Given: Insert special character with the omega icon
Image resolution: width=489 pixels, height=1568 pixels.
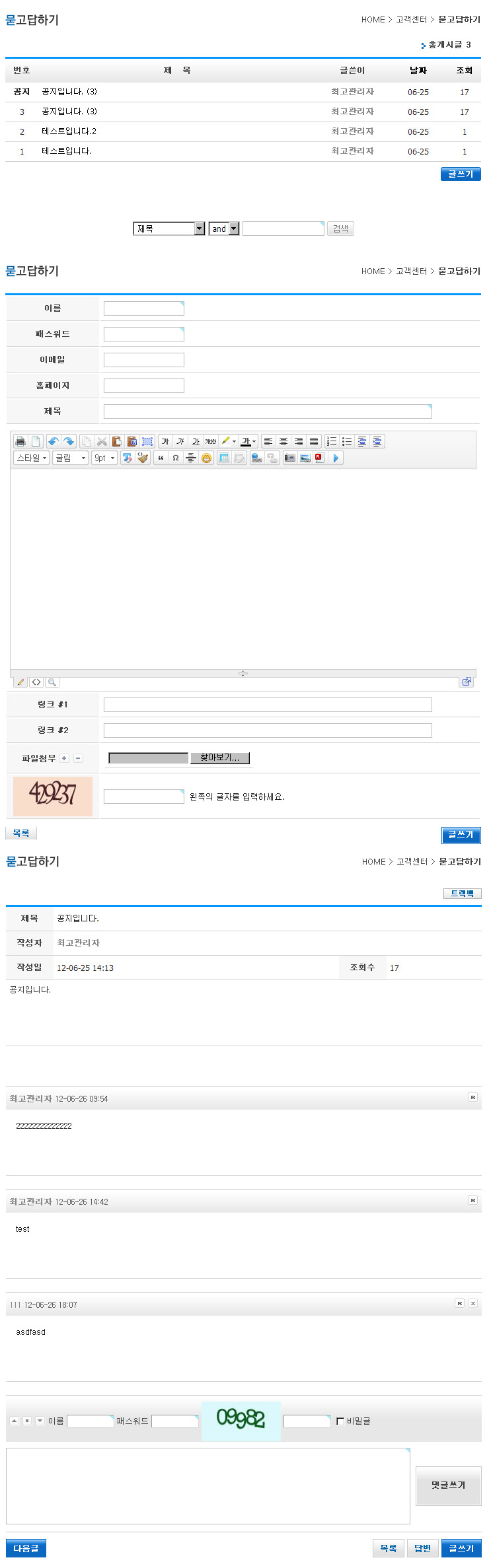Looking at the screenshot, I should coord(175,458).
